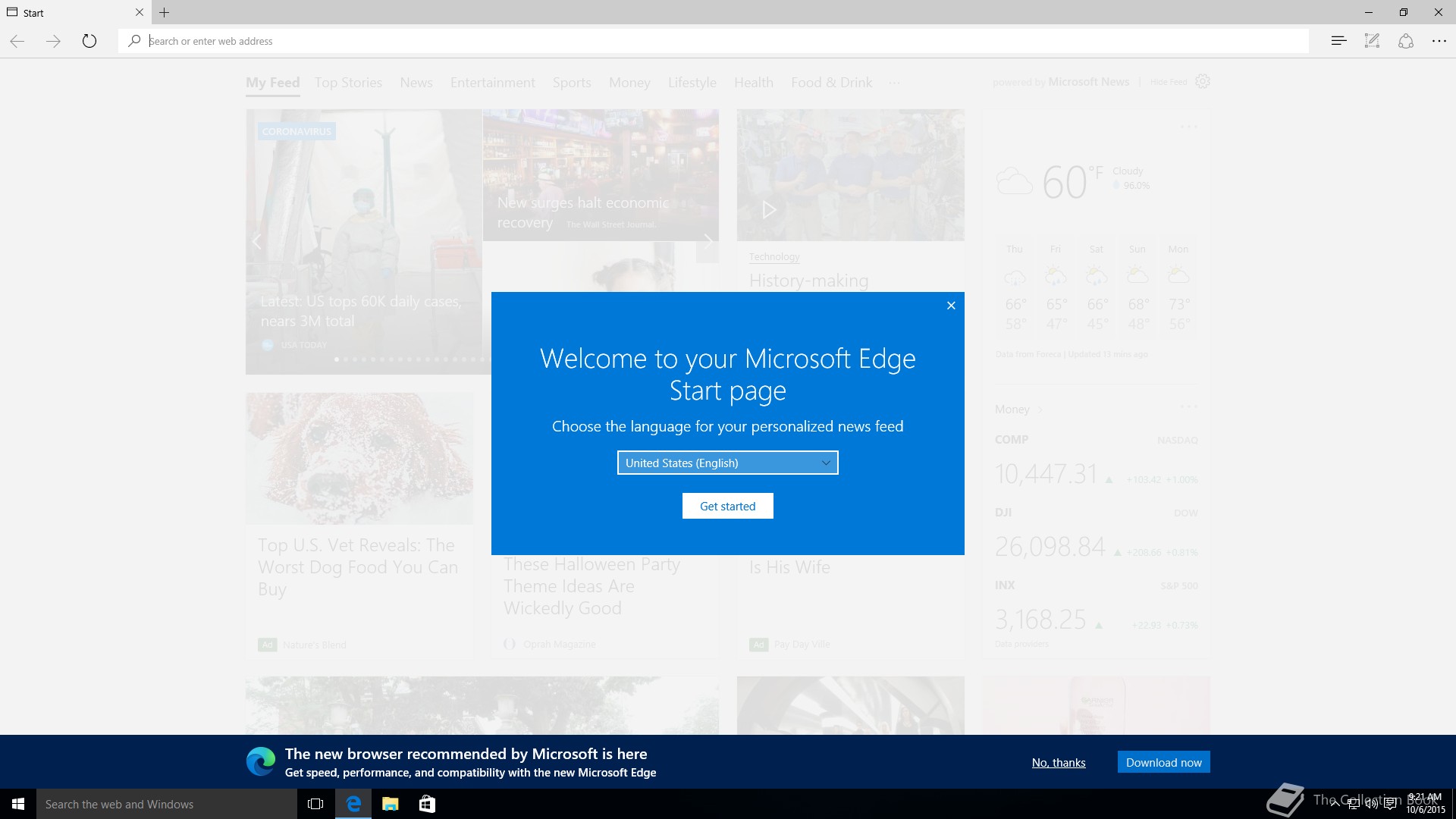
Task: Show previous carousel story arrow
Action: 257,242
